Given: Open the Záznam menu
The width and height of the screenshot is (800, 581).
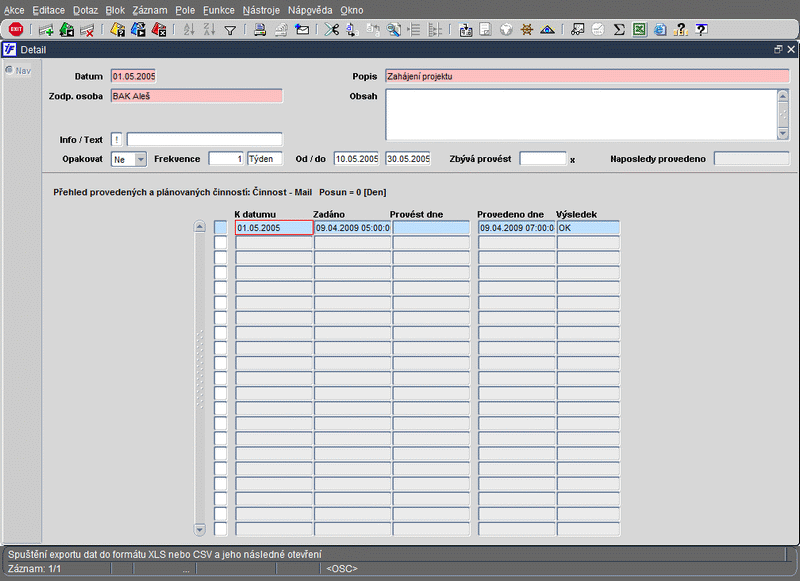Looking at the screenshot, I should pos(149,10).
